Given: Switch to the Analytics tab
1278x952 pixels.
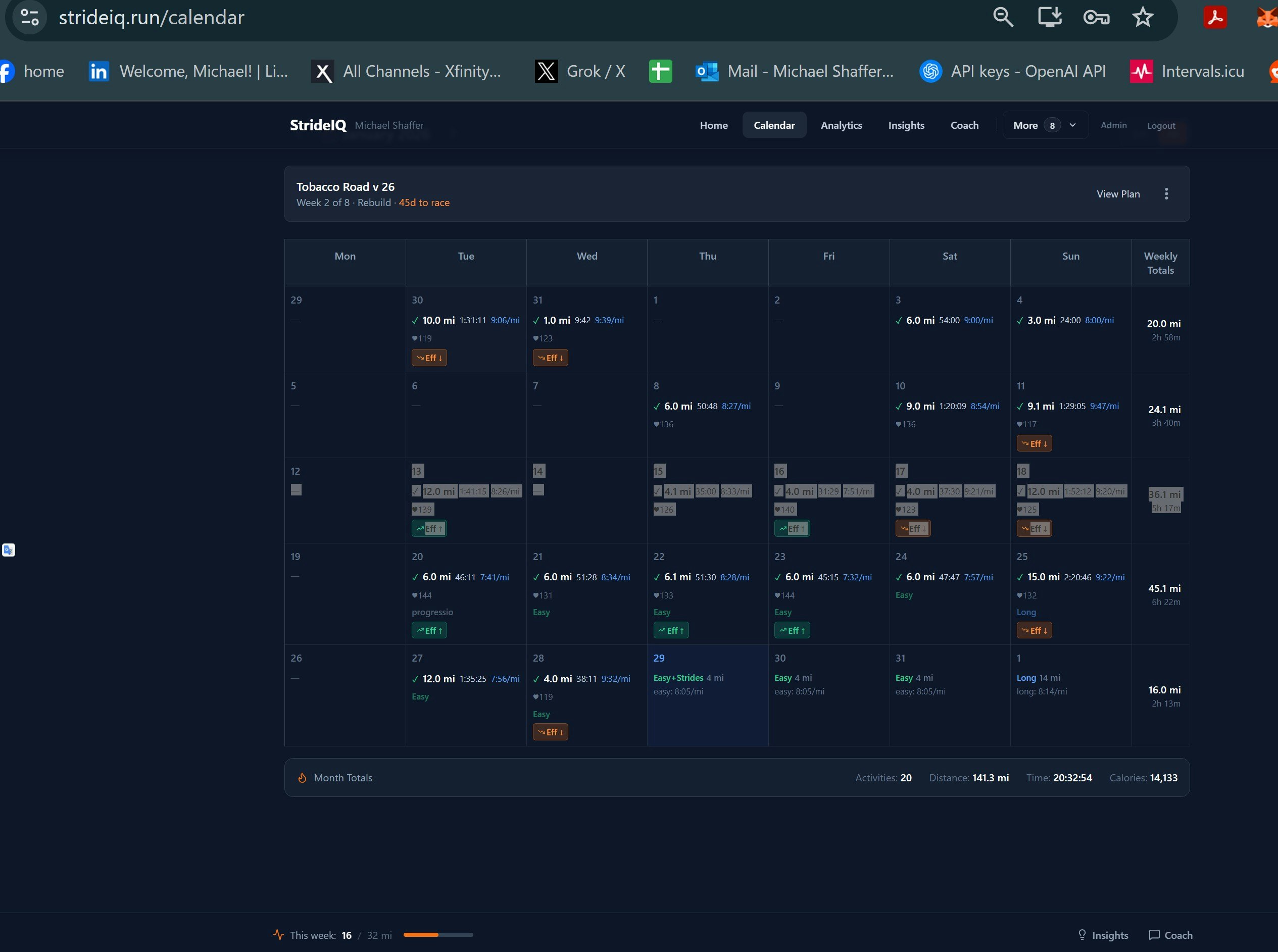Looking at the screenshot, I should [841, 125].
